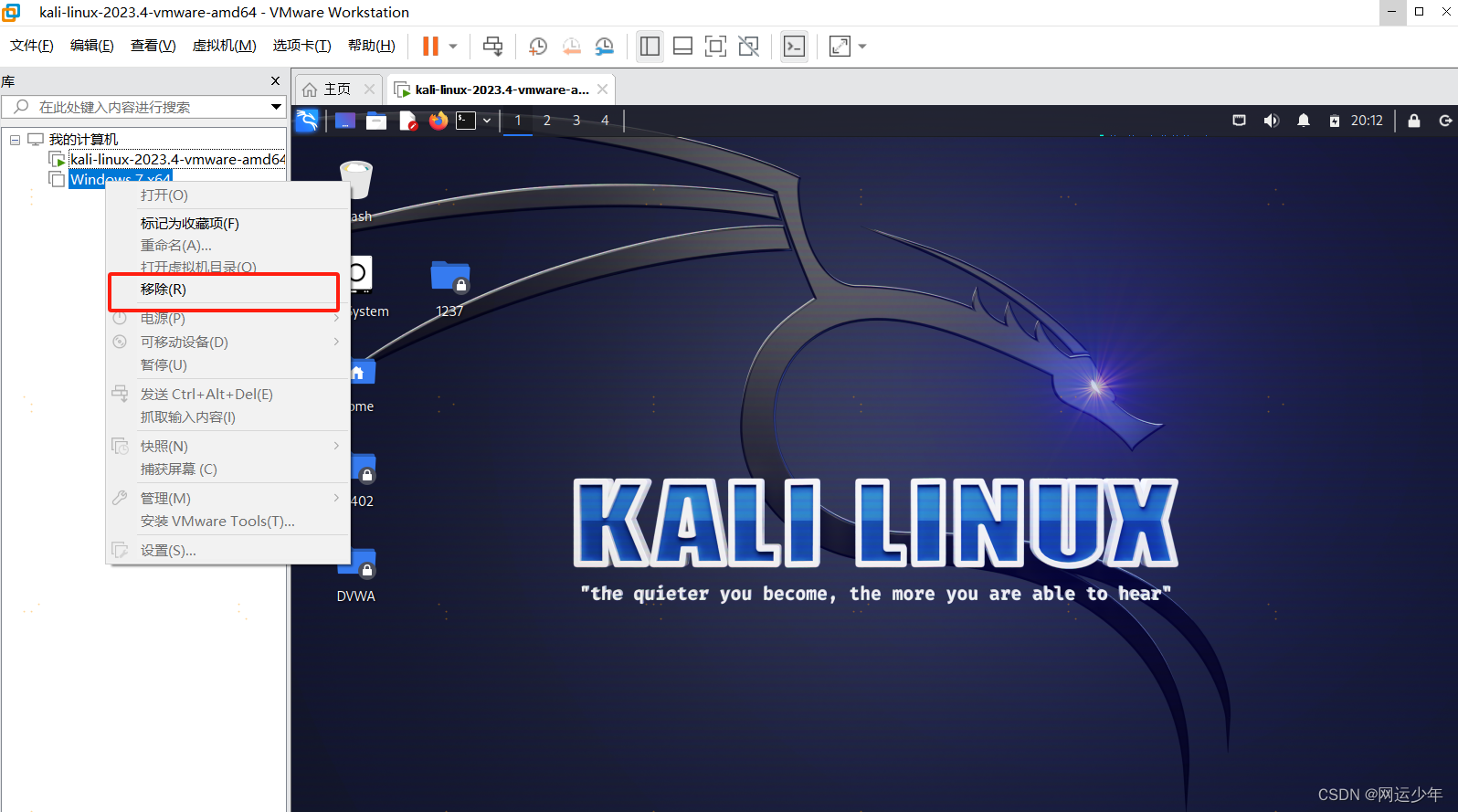
Task: Launch Firefox from the Kali panel
Action: point(438,121)
